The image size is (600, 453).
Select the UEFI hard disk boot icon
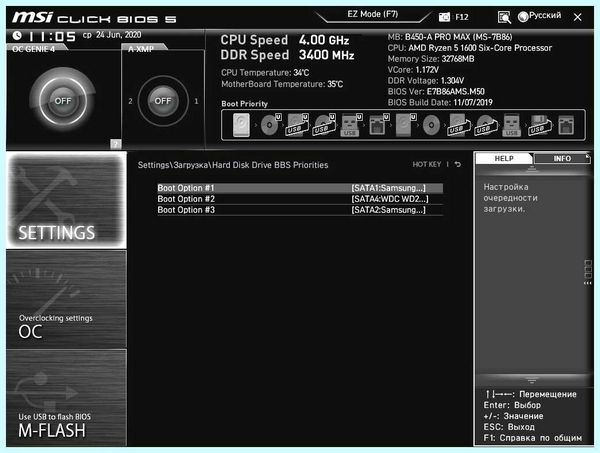(405, 125)
